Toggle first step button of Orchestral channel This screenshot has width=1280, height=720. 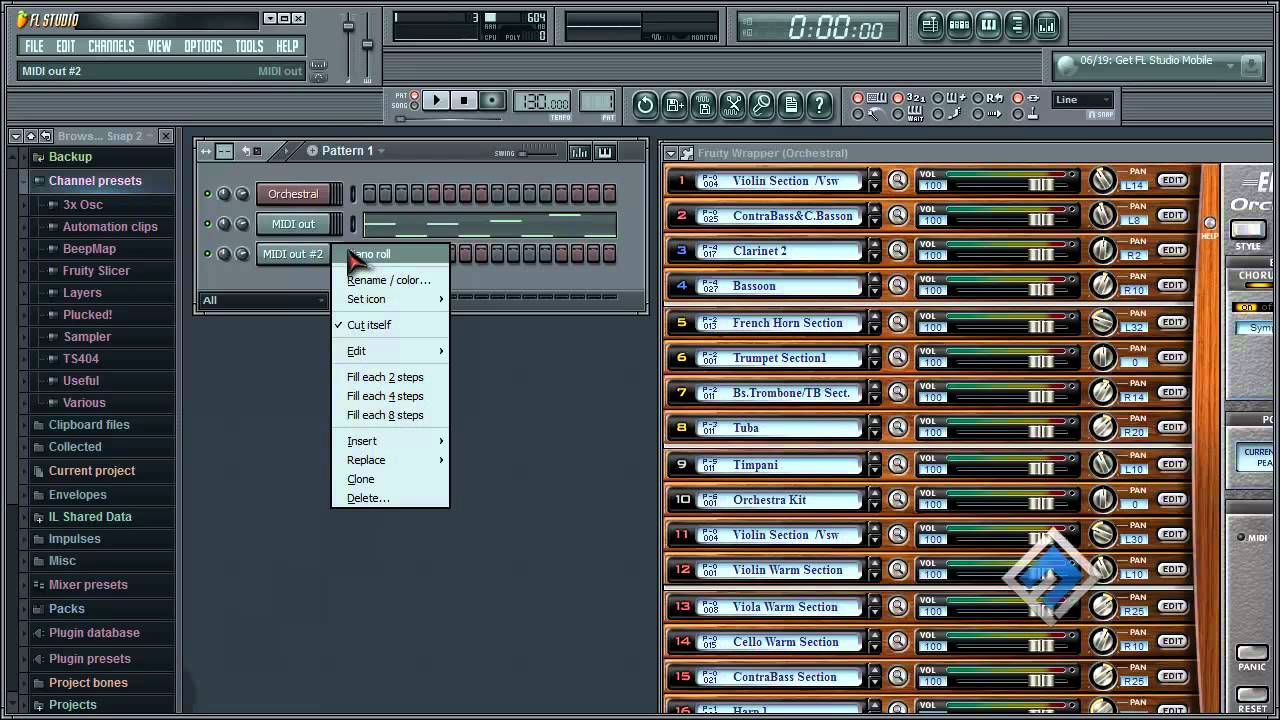[369, 194]
